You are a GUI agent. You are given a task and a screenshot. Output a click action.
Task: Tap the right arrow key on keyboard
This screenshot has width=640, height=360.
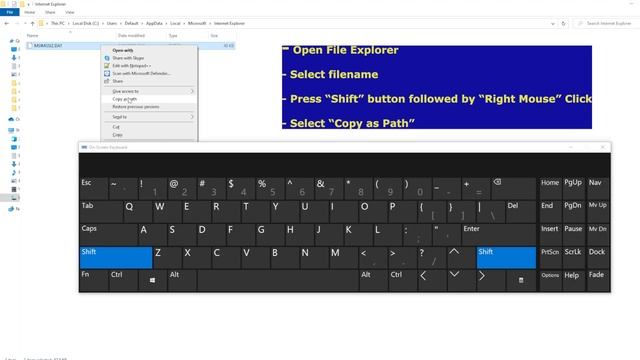point(491,280)
